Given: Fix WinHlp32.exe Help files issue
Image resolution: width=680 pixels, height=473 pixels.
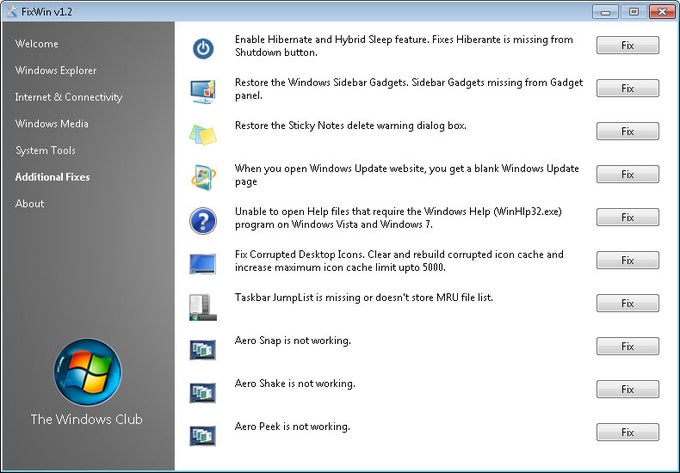Looking at the screenshot, I should [628, 217].
